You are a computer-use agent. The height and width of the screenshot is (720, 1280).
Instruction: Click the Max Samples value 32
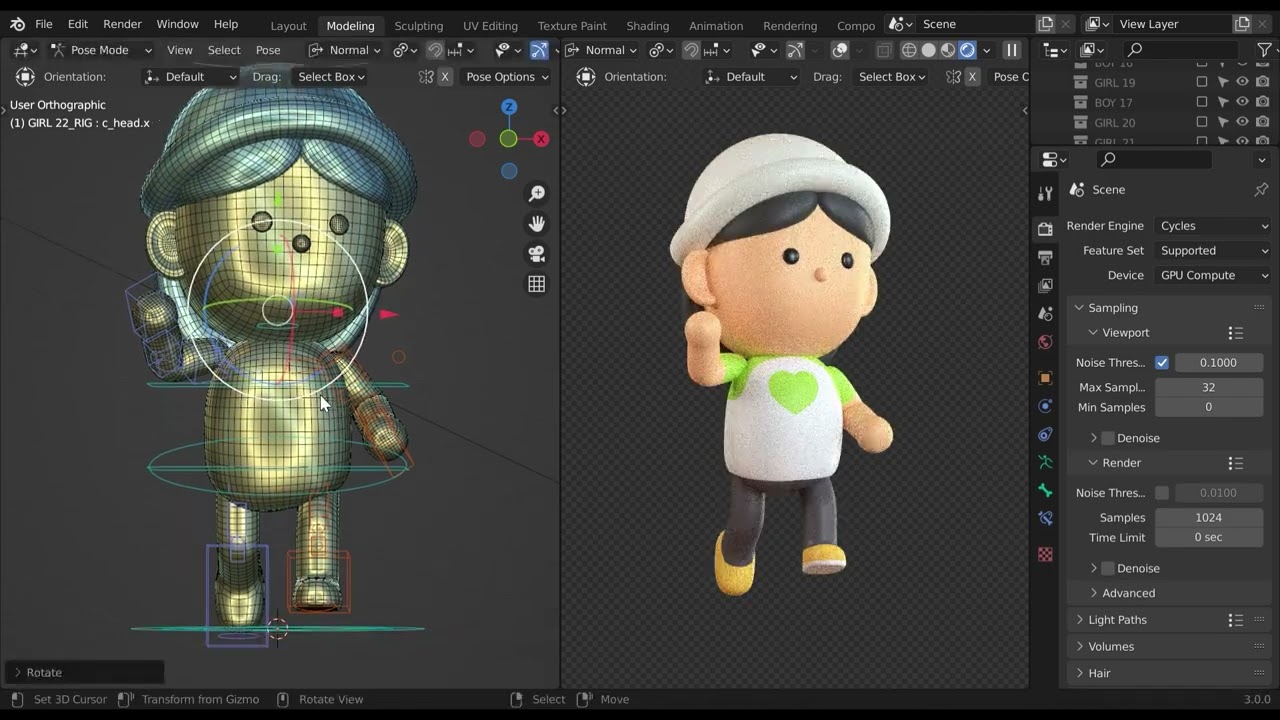(x=1209, y=387)
